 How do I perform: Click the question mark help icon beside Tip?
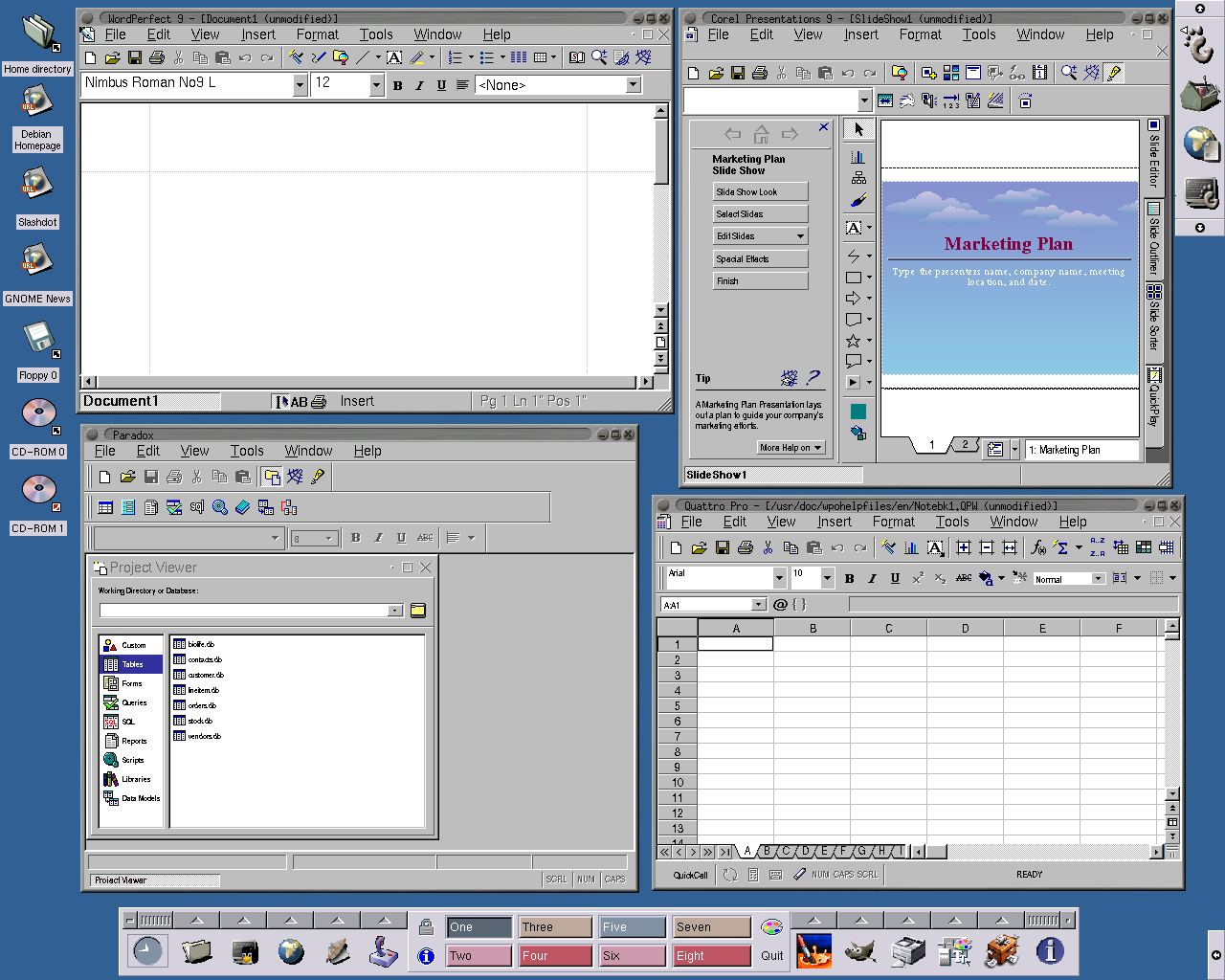click(x=813, y=378)
